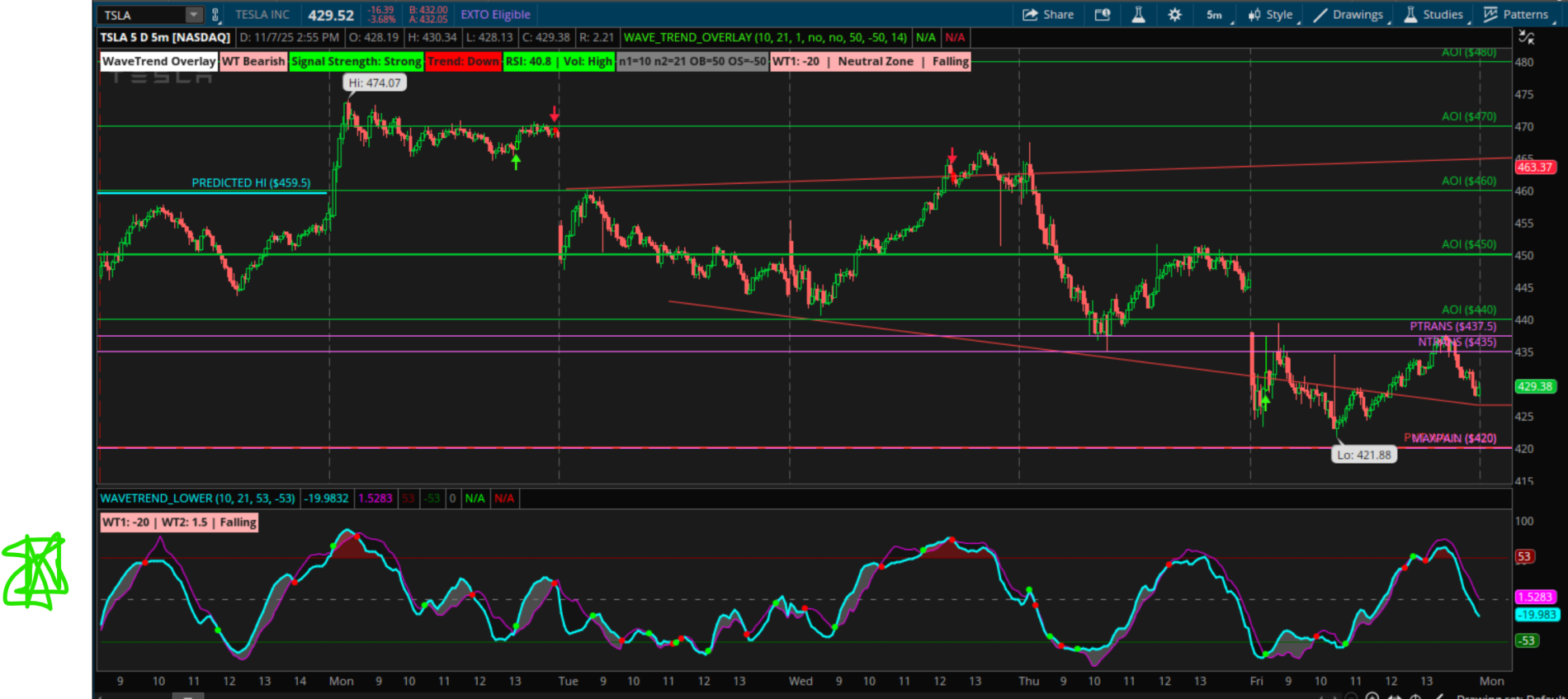Click the flask icon next to the gear

1138,15
